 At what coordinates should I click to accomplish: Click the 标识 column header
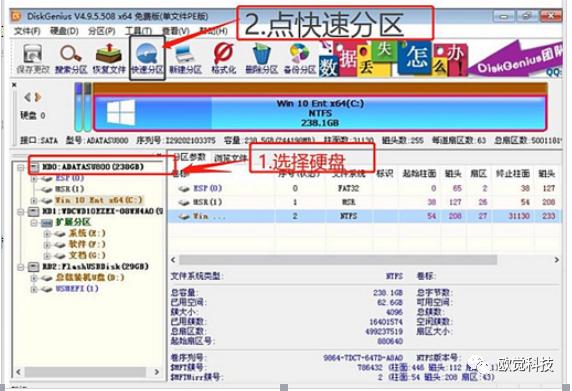coord(384,174)
